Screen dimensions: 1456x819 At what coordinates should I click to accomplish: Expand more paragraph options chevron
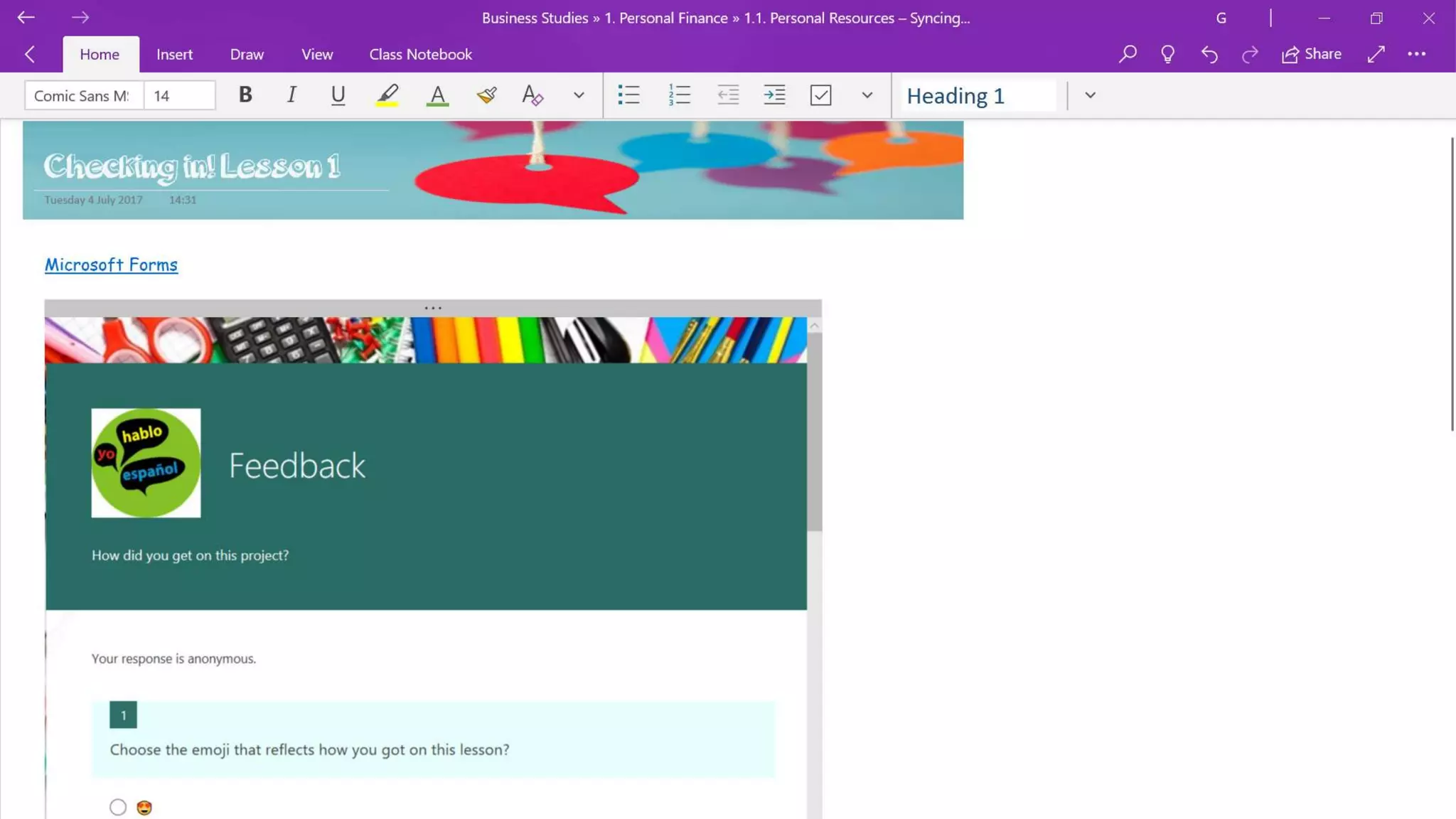coord(867,95)
